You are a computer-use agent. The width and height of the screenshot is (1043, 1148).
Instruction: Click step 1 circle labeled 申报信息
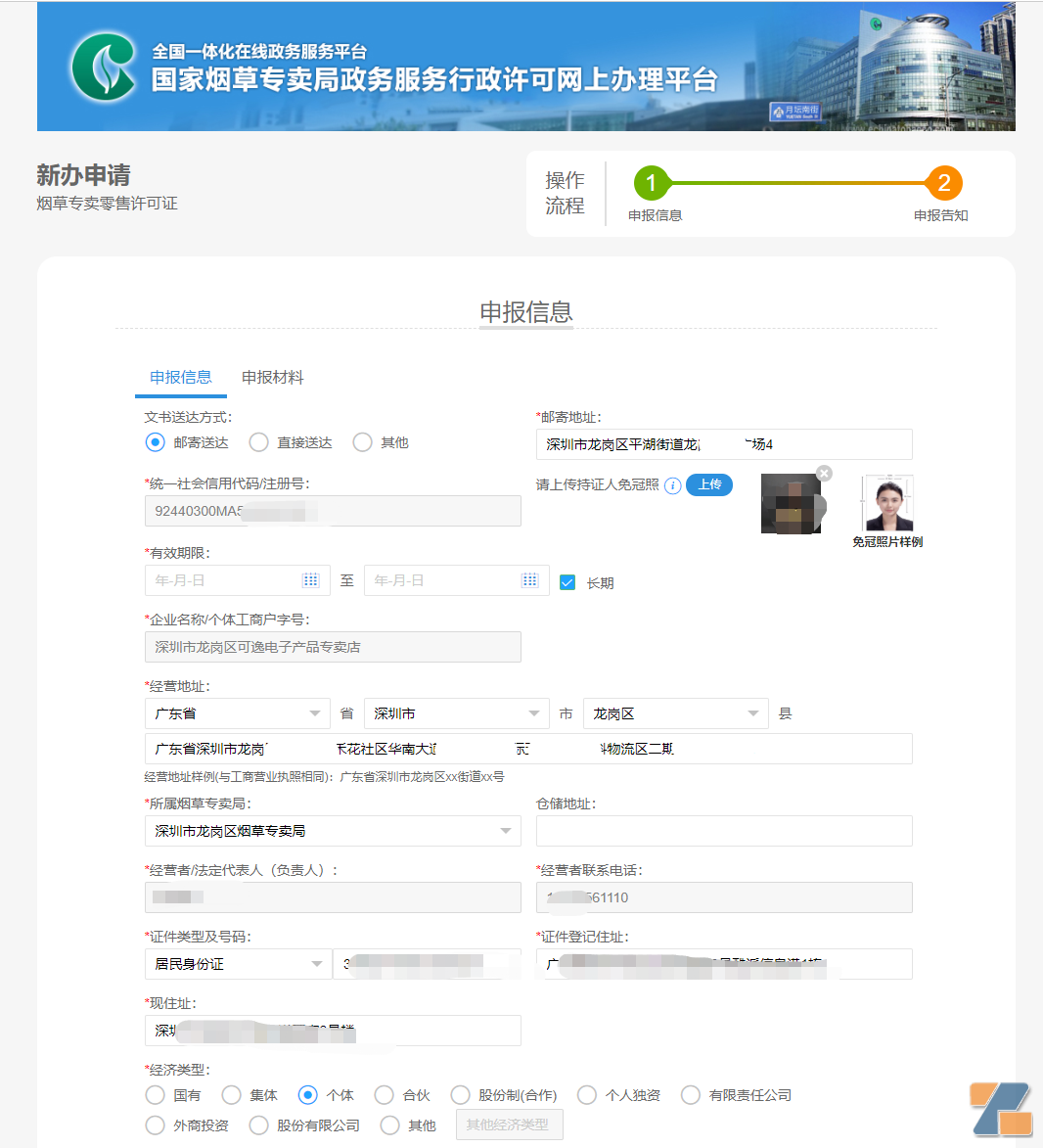(x=654, y=182)
